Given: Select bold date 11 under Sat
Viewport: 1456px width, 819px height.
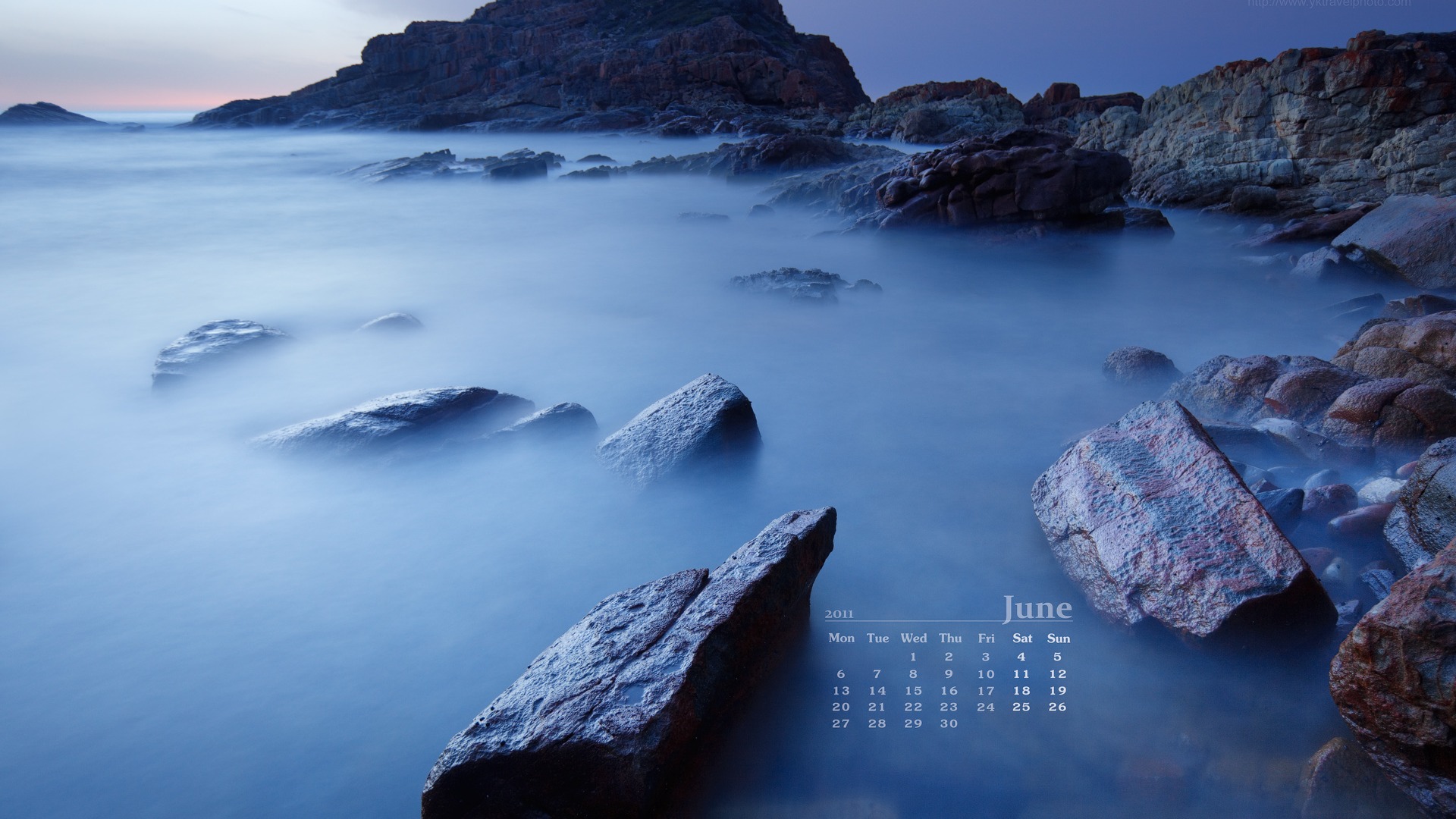Looking at the screenshot, I should [1021, 674].
